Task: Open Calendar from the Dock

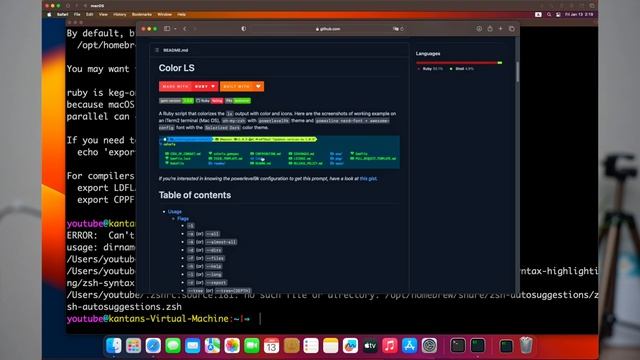Action: [271, 346]
